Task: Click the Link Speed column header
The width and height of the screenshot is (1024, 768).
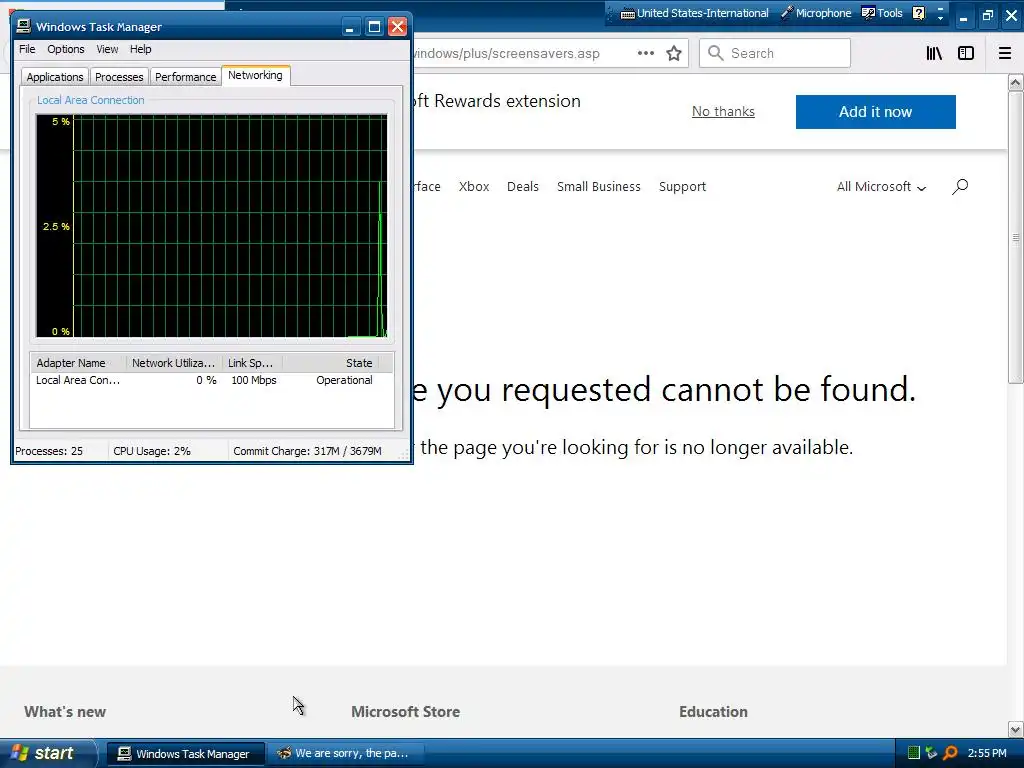Action: click(x=252, y=362)
